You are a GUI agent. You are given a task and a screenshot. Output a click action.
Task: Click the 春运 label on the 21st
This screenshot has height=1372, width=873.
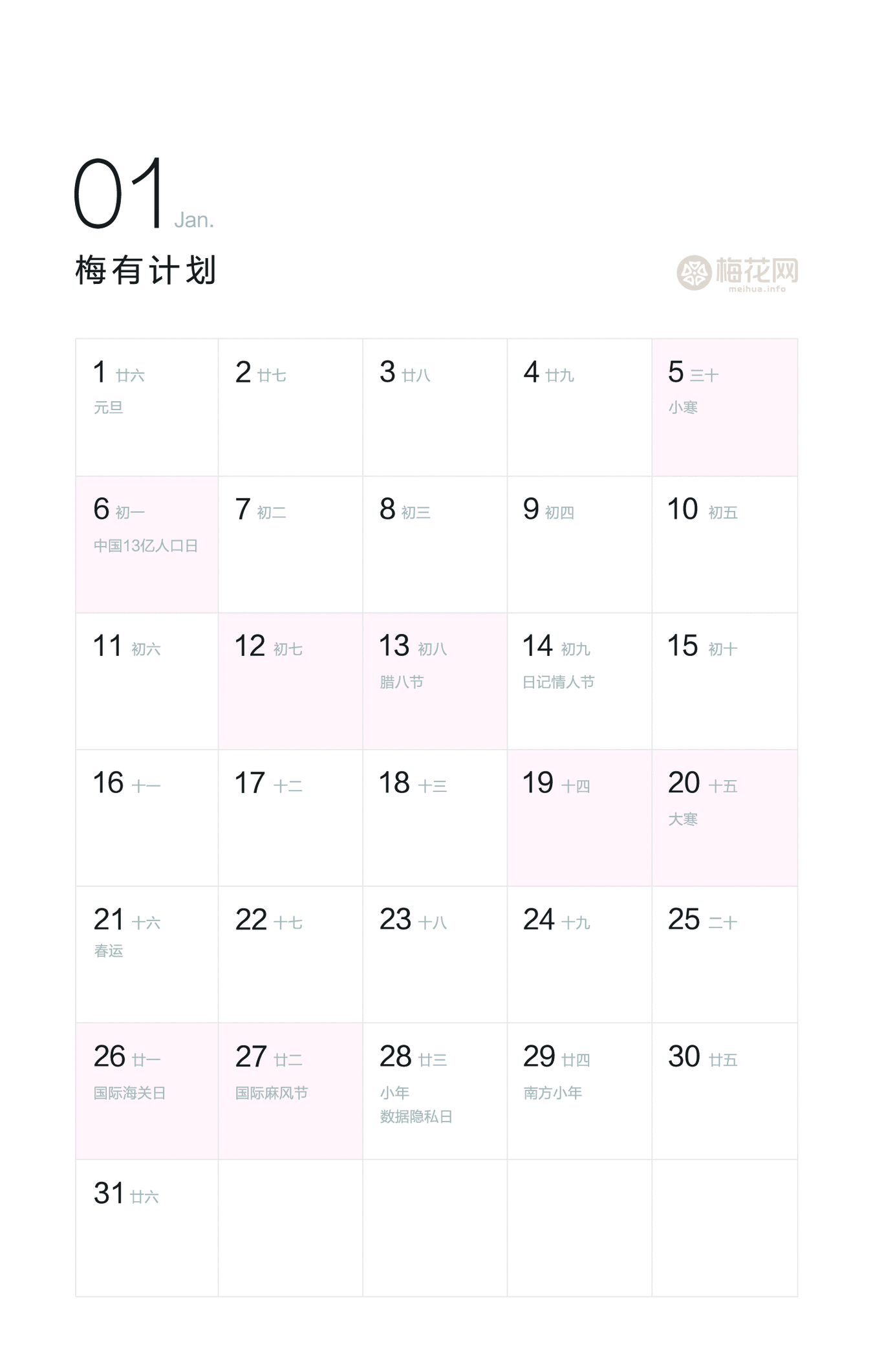tap(109, 951)
